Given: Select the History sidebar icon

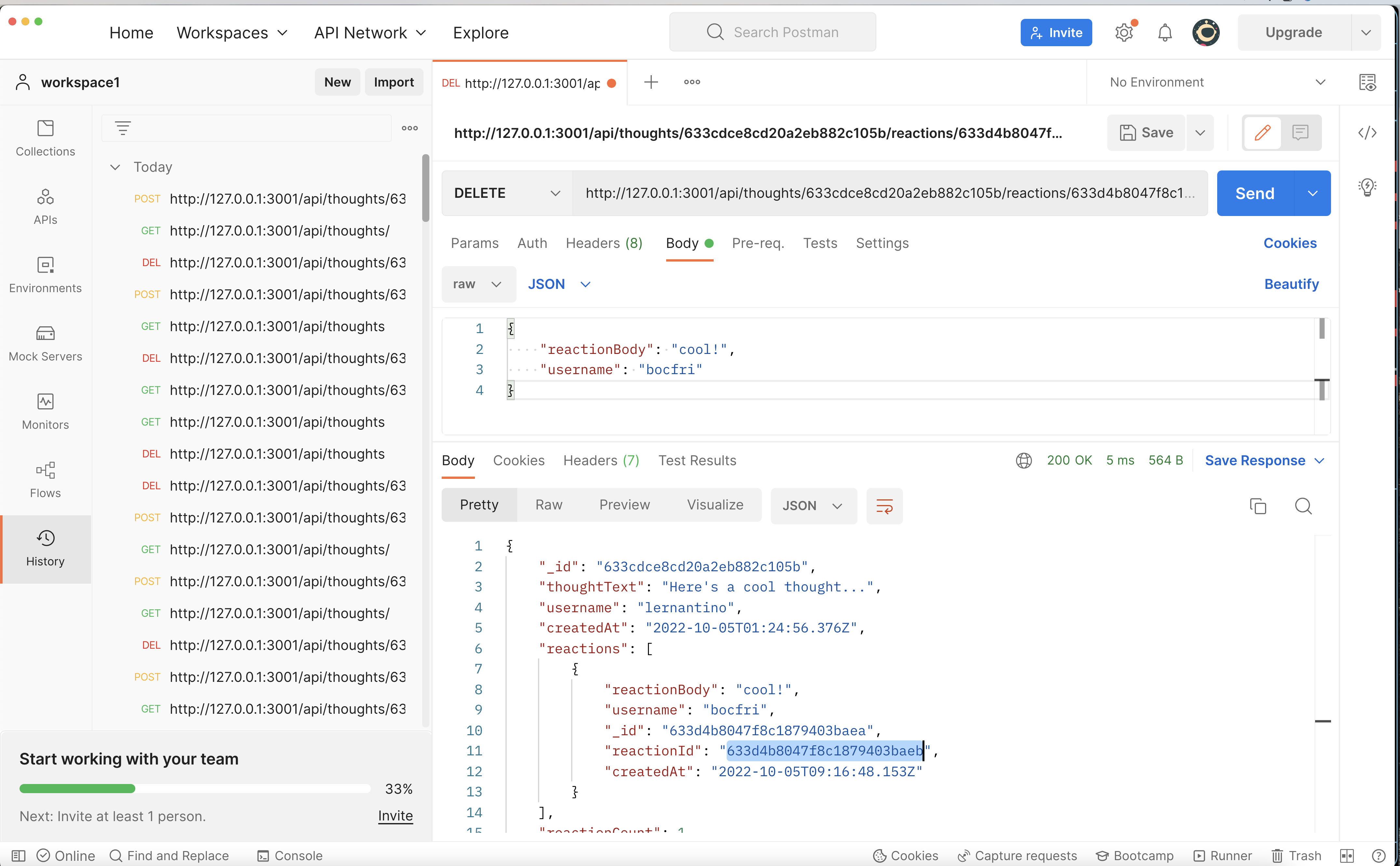Looking at the screenshot, I should [45, 548].
